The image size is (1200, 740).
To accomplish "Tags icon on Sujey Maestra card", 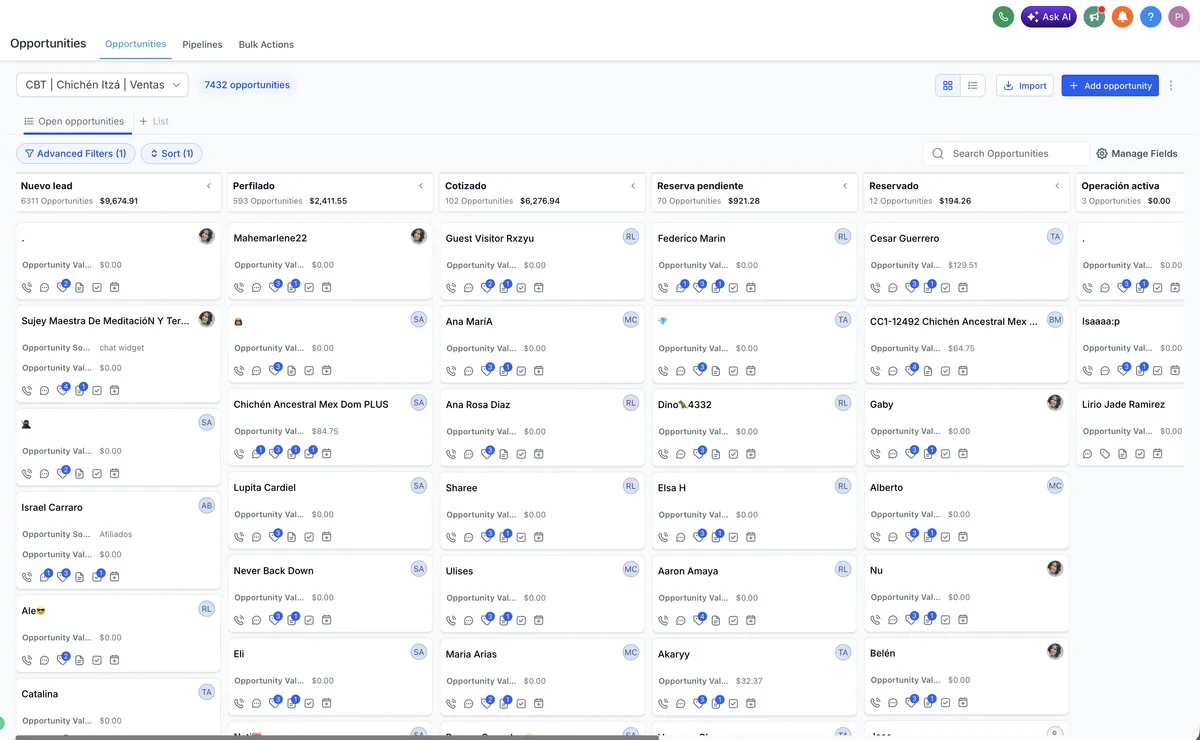I will pos(62,390).
